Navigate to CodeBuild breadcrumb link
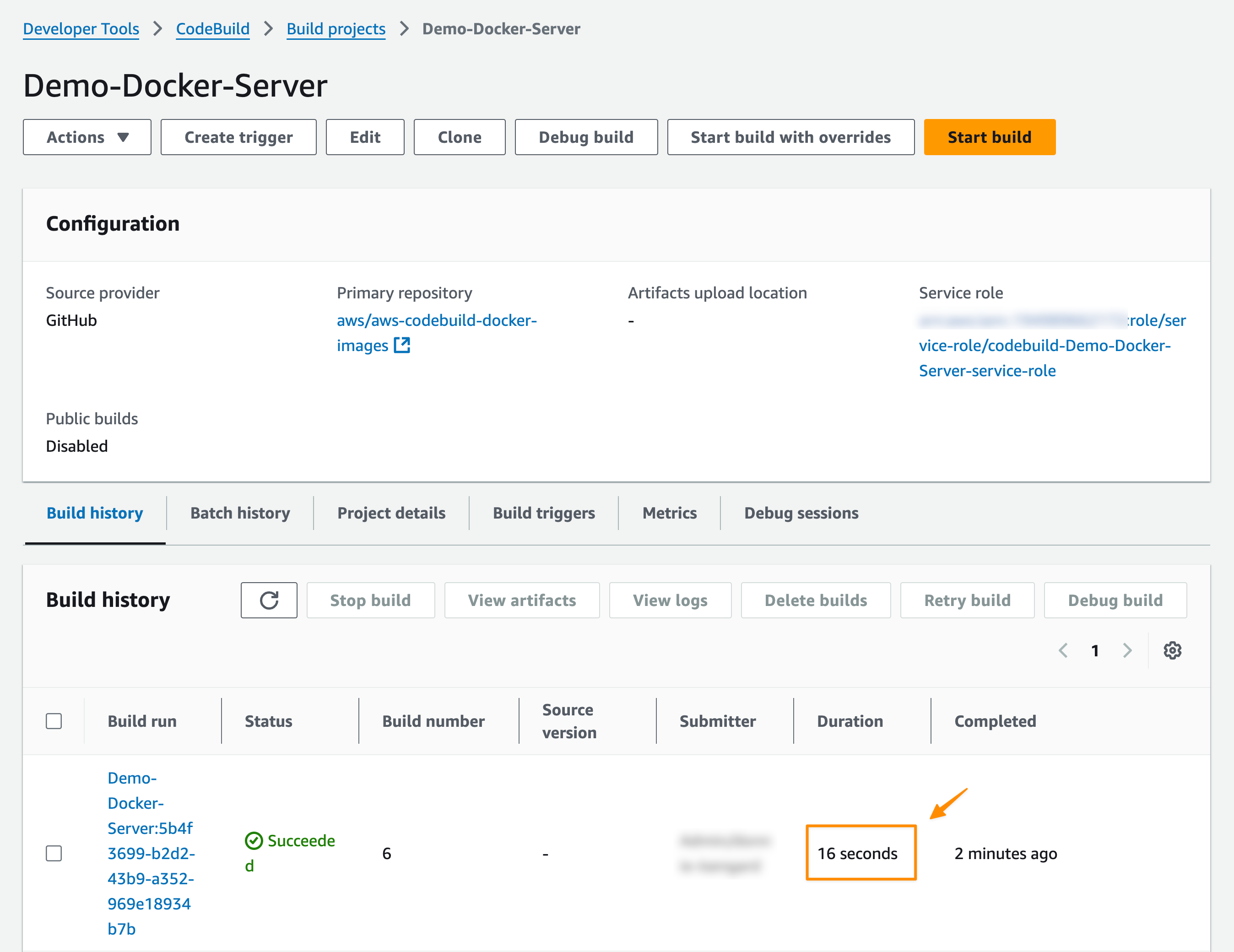The width and height of the screenshot is (1234, 952). tap(212, 29)
